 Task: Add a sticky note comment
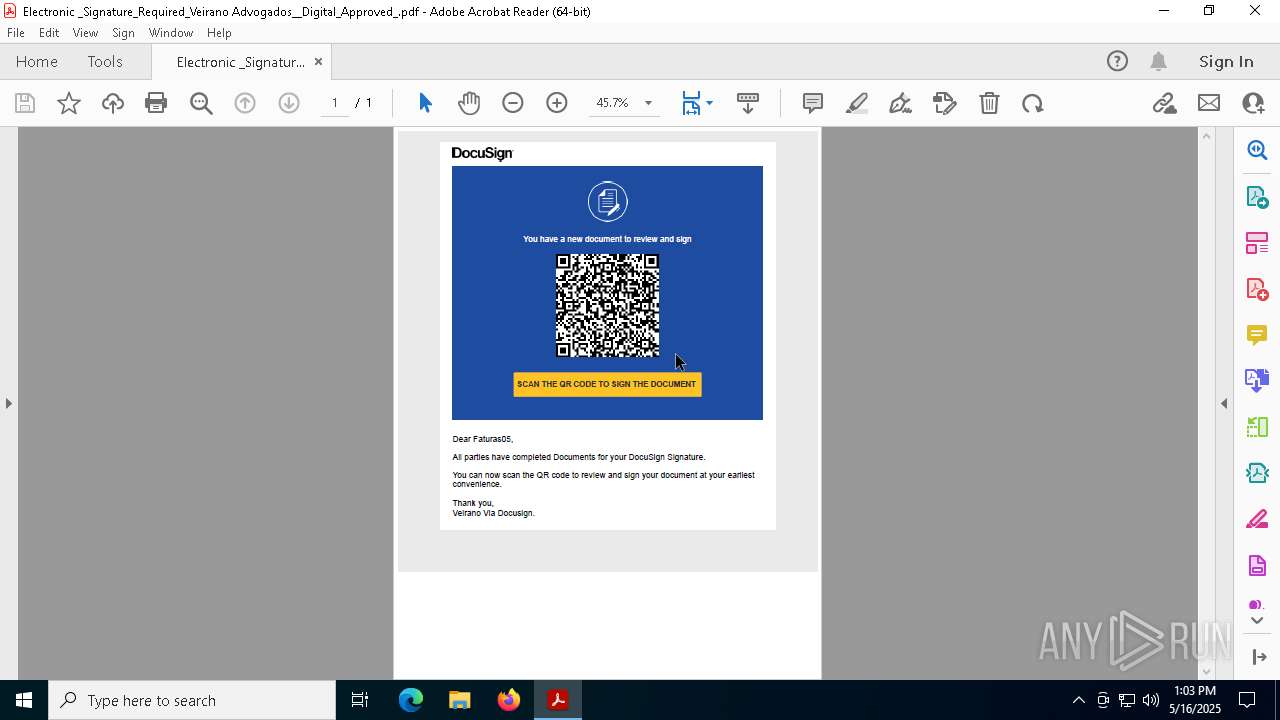pyautogui.click(x=813, y=103)
